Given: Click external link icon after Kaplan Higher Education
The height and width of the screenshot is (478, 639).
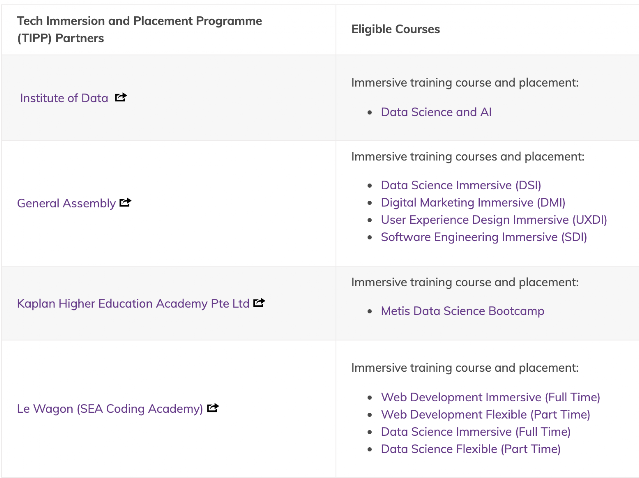Looking at the screenshot, I should 259,303.
